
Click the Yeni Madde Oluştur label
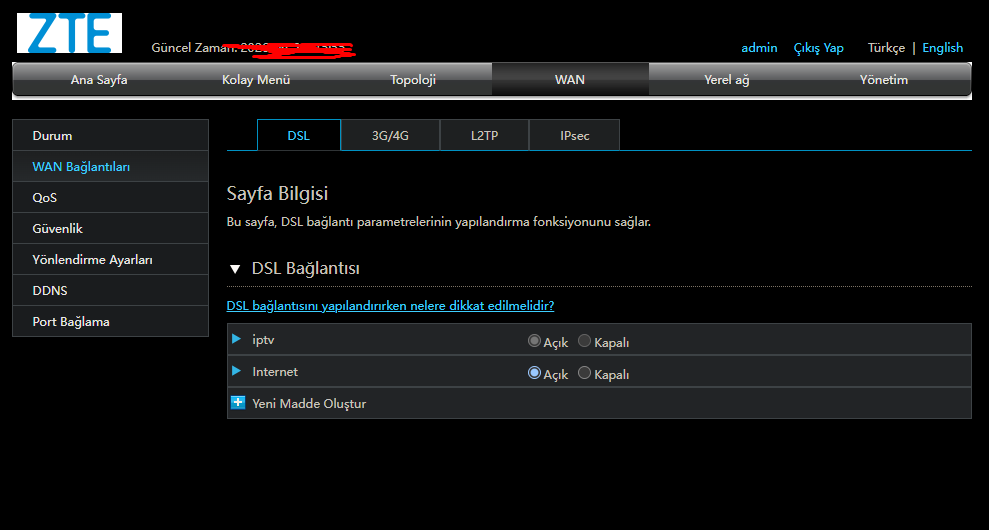[309, 403]
